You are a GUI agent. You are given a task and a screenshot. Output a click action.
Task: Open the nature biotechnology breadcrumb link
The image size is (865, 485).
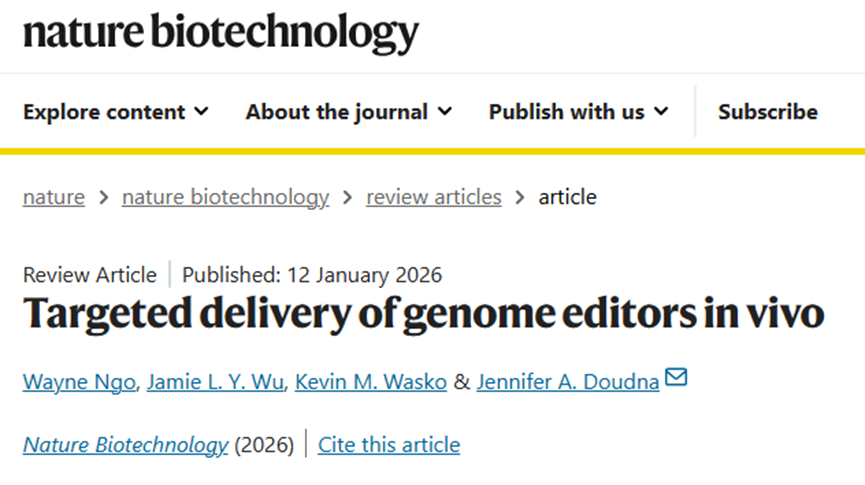click(226, 197)
